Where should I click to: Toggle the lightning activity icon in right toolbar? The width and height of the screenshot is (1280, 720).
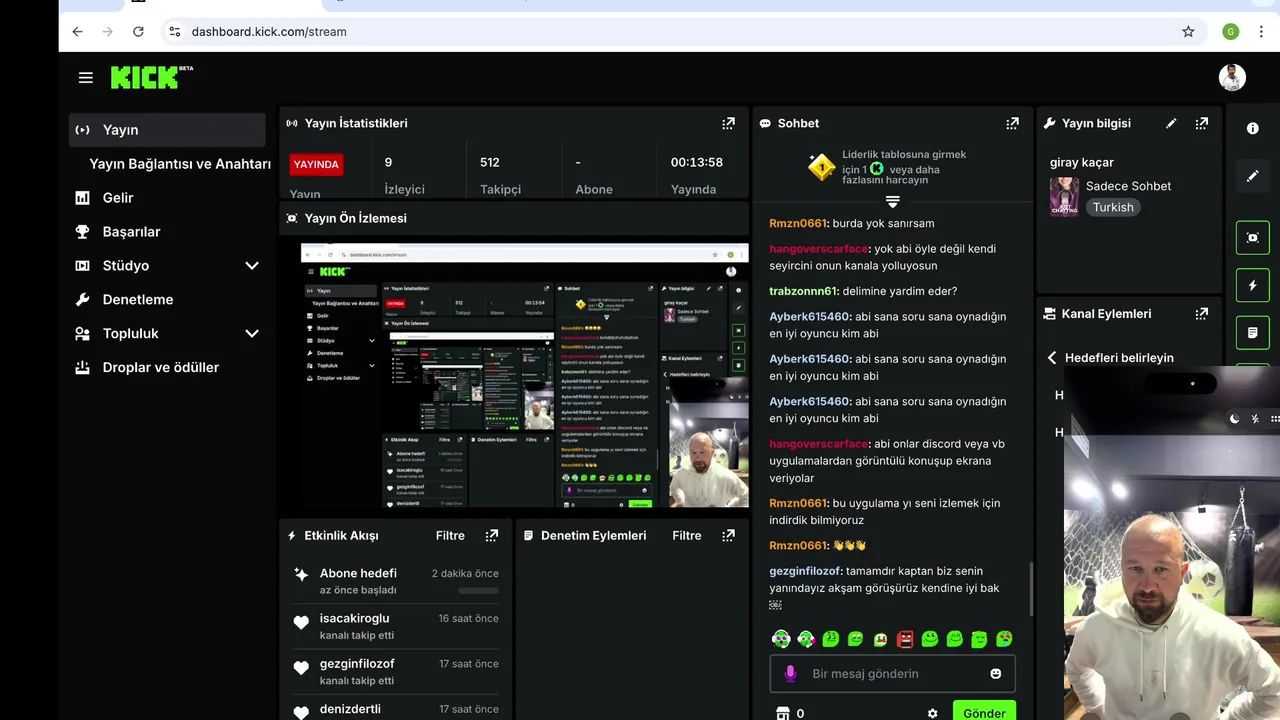tap(1253, 285)
